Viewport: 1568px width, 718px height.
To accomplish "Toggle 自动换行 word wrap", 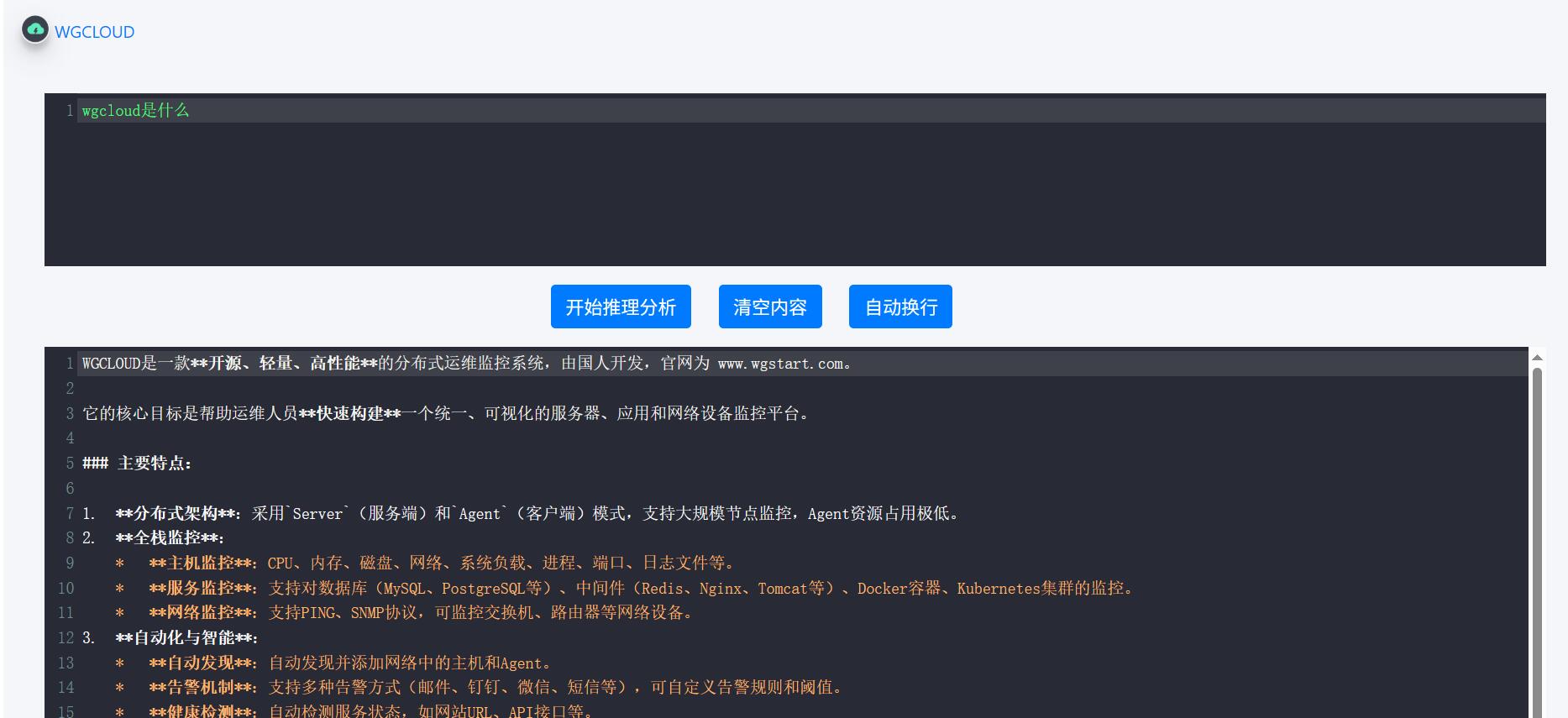I will point(900,307).
